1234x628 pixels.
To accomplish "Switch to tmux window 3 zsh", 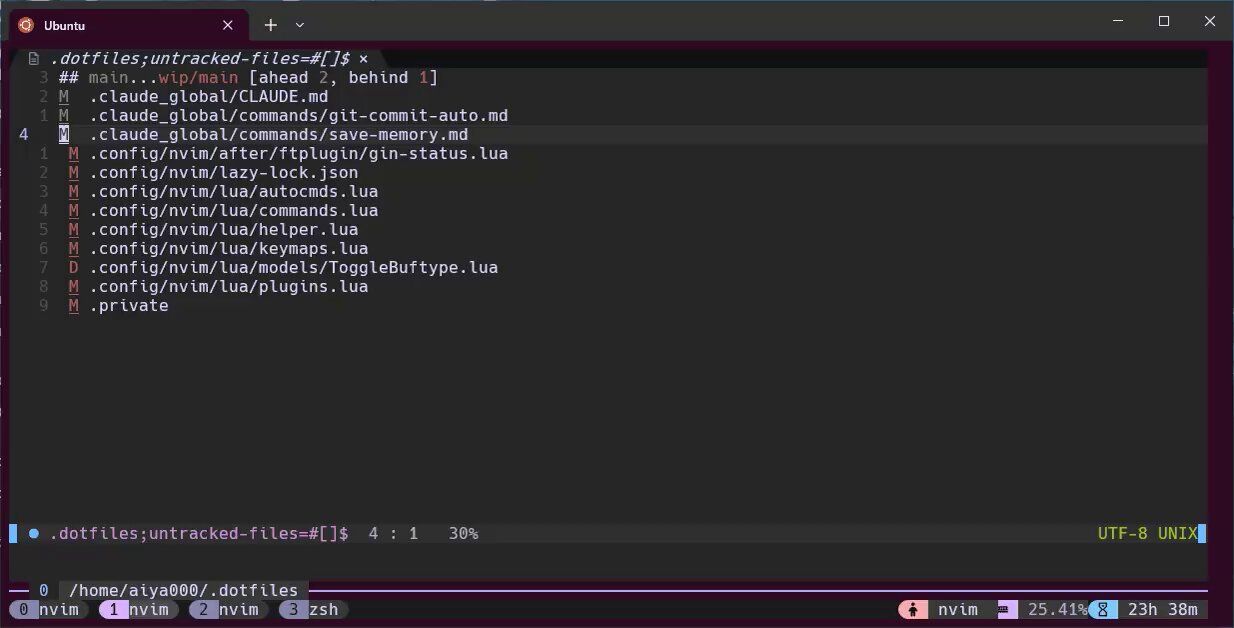I will [x=314, y=609].
